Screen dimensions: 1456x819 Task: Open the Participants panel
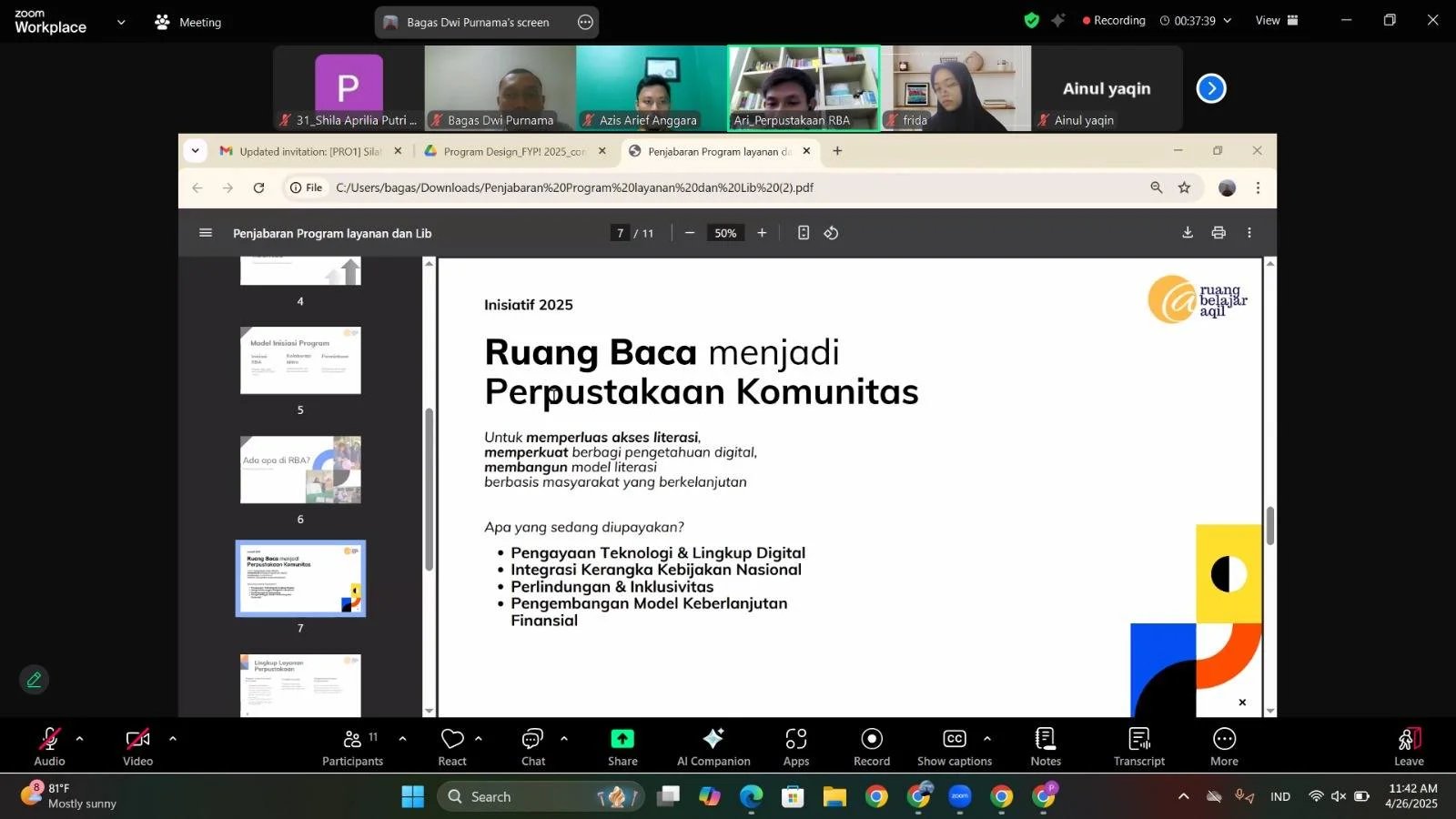(x=352, y=746)
